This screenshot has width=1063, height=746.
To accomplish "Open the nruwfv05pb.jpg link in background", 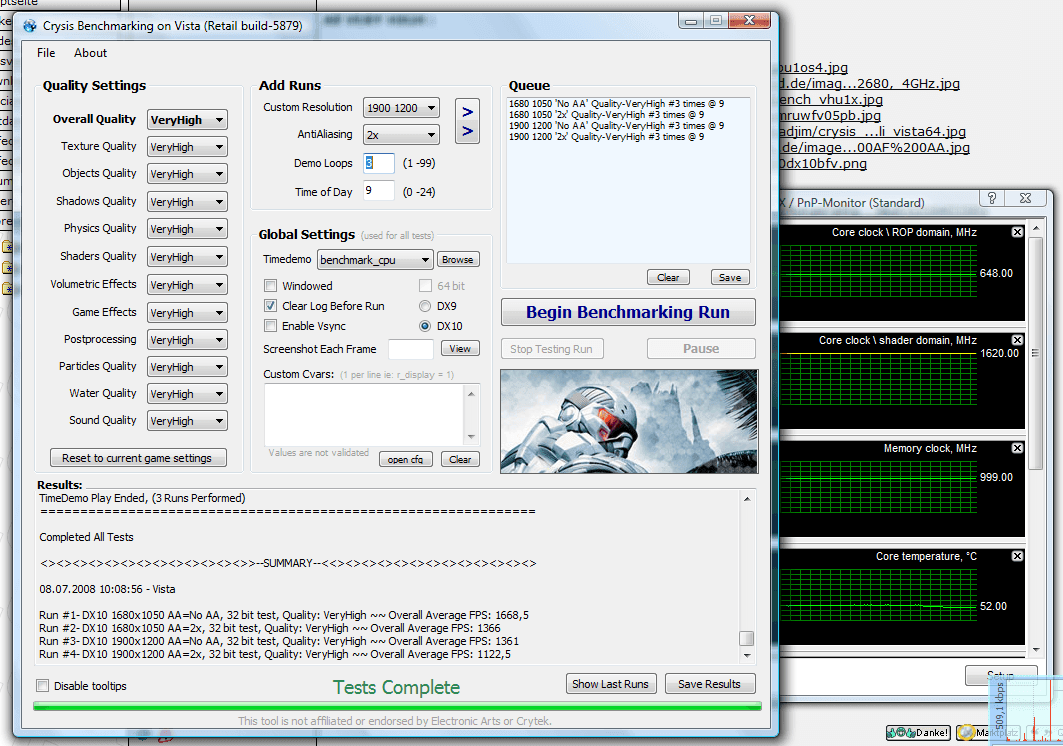I will pyautogui.click(x=830, y=115).
